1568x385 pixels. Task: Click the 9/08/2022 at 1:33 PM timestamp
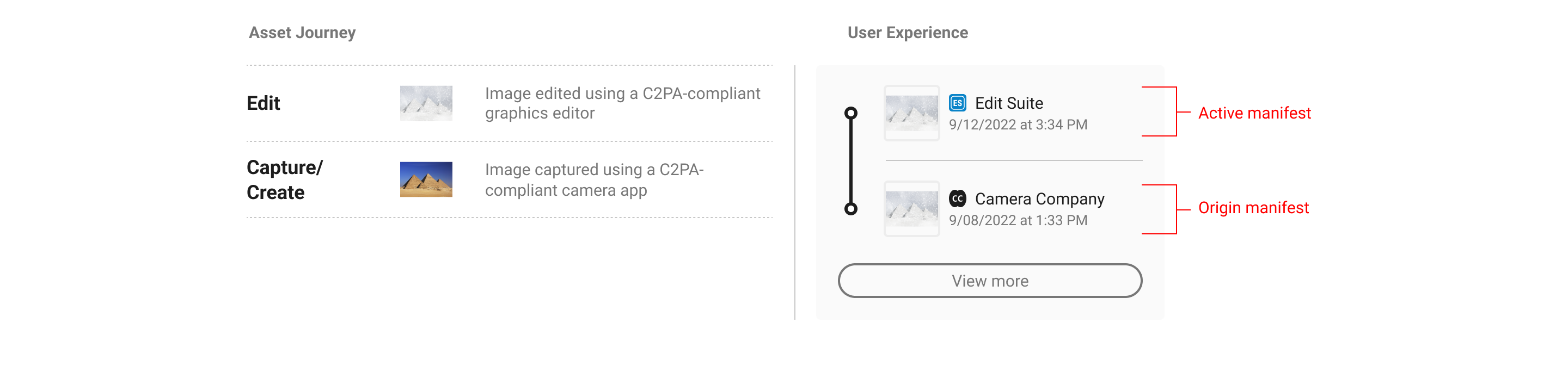[x=1018, y=220]
